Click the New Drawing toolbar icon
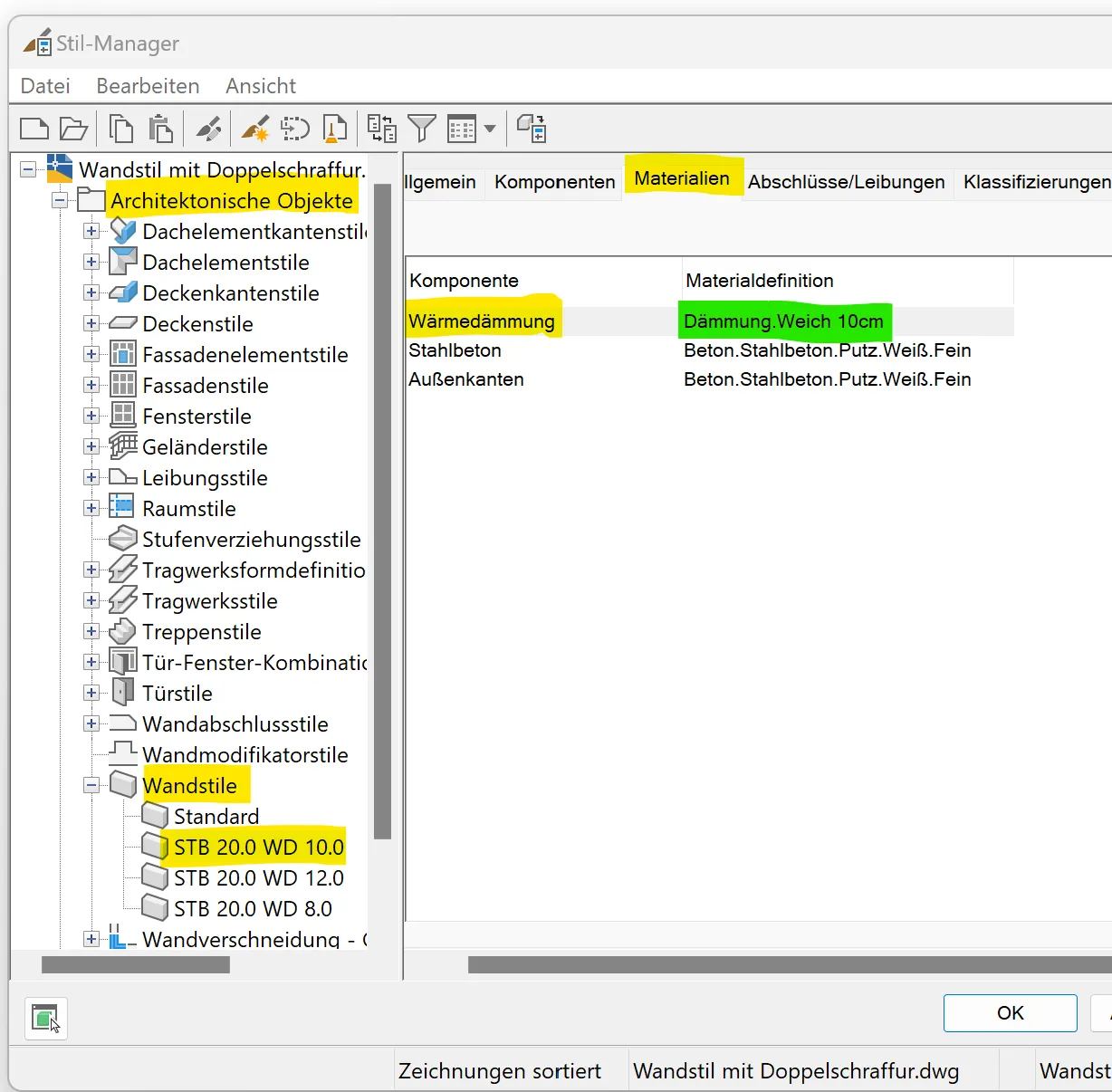This screenshot has width=1112, height=1092. coord(34,129)
